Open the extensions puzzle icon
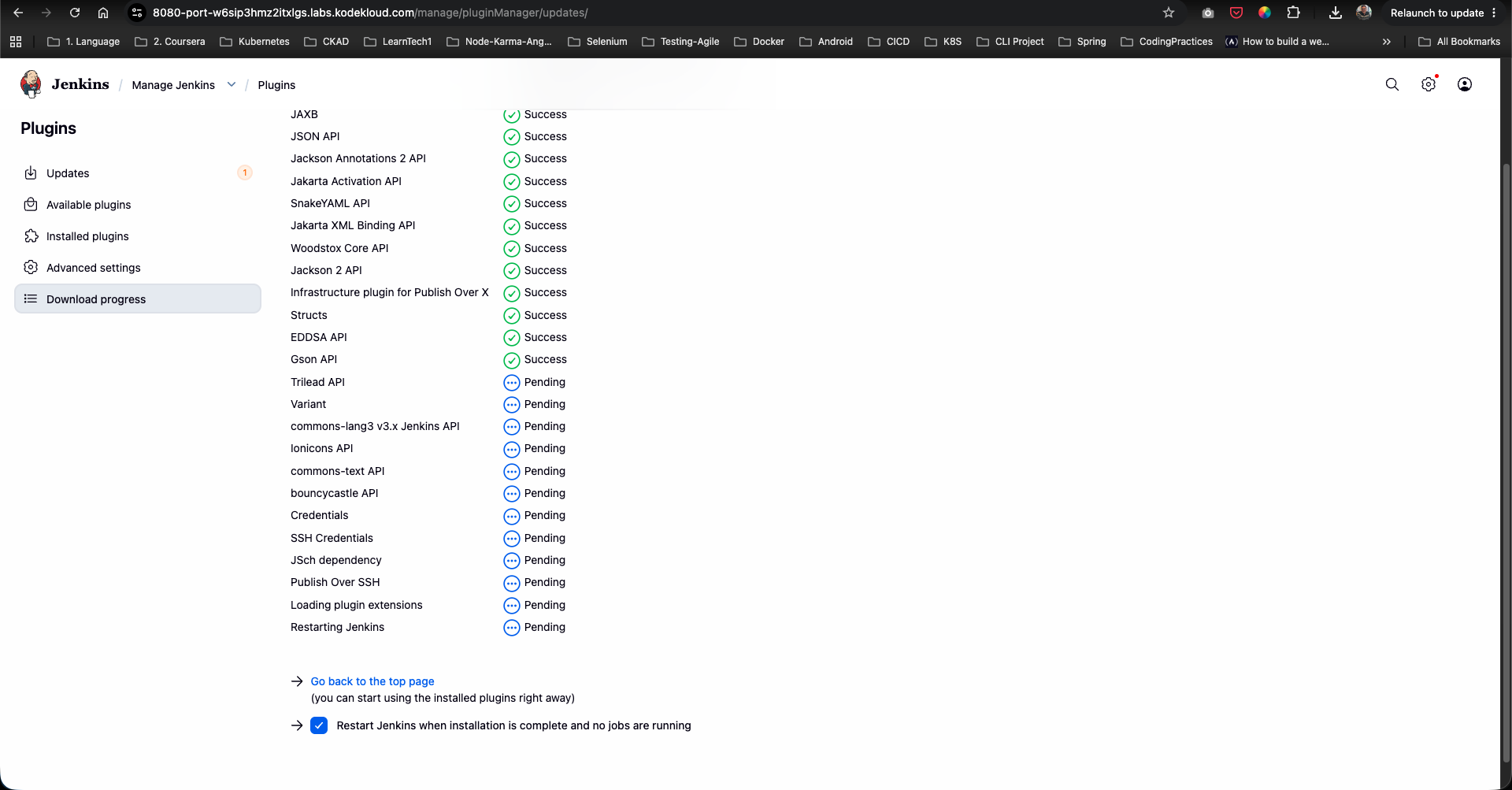 pyautogui.click(x=1293, y=13)
